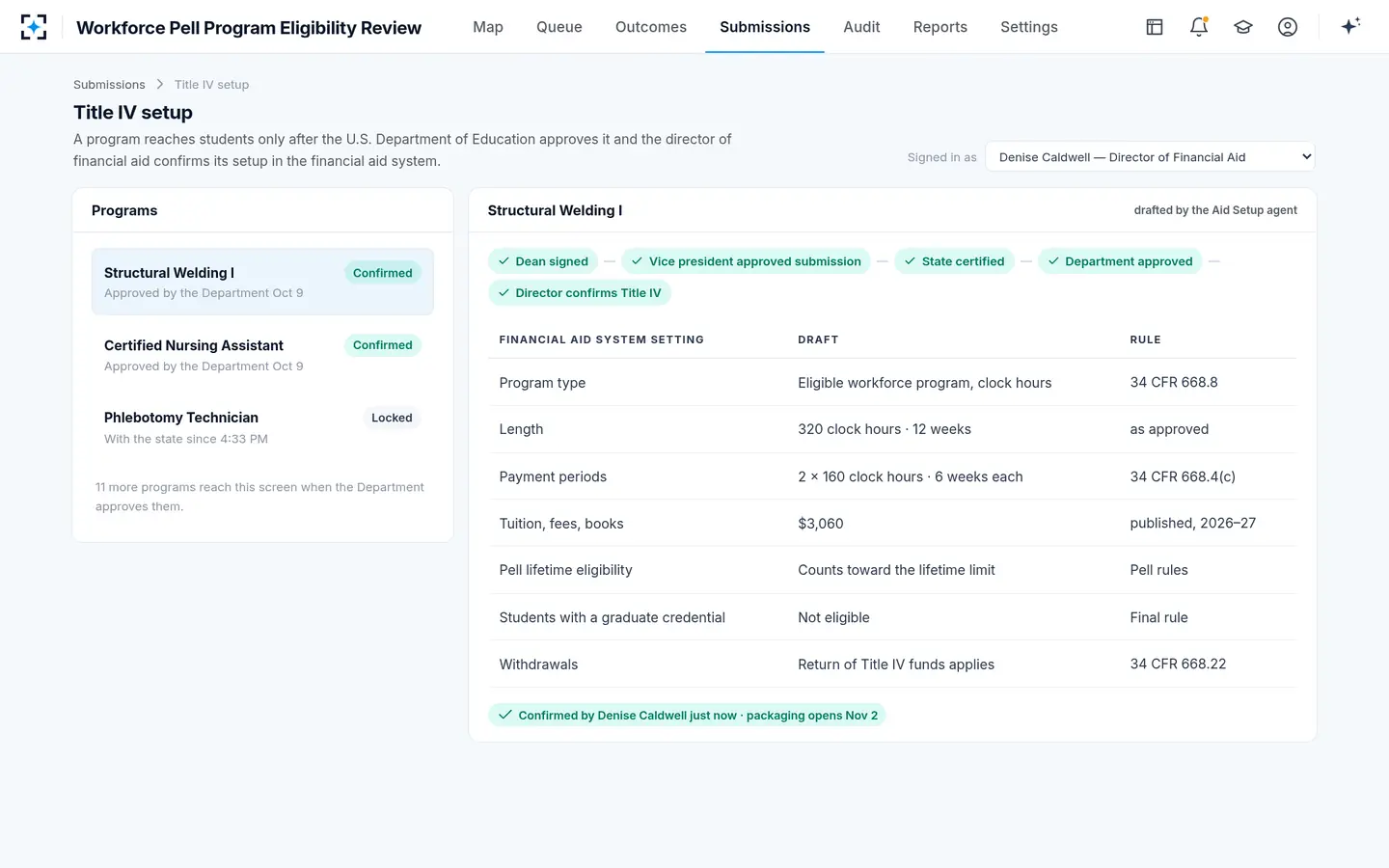This screenshot has height=868, width=1389.
Task: Click the Dean signed step chip
Action: 543,261
